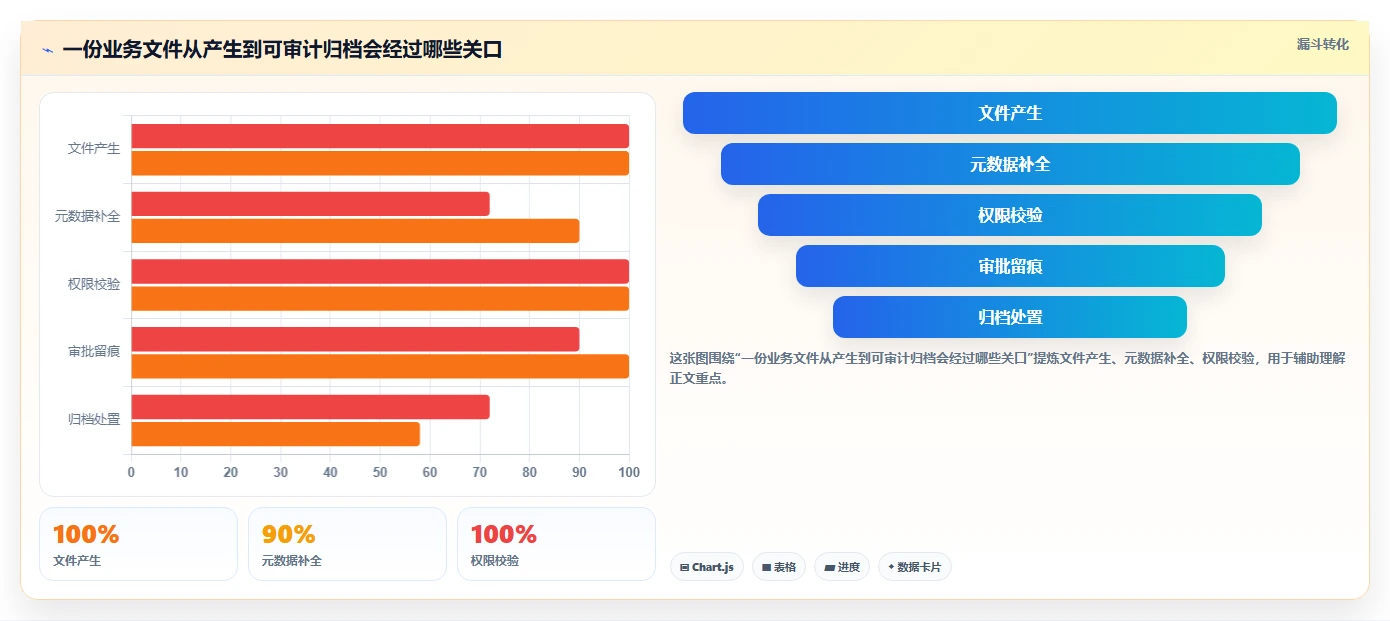Click the icon inside the 进度 tag
The image size is (1390, 621).
click(829, 567)
